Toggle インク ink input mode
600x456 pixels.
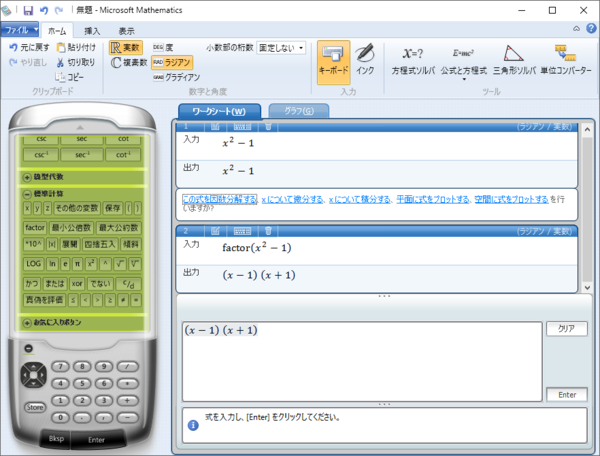(x=365, y=60)
